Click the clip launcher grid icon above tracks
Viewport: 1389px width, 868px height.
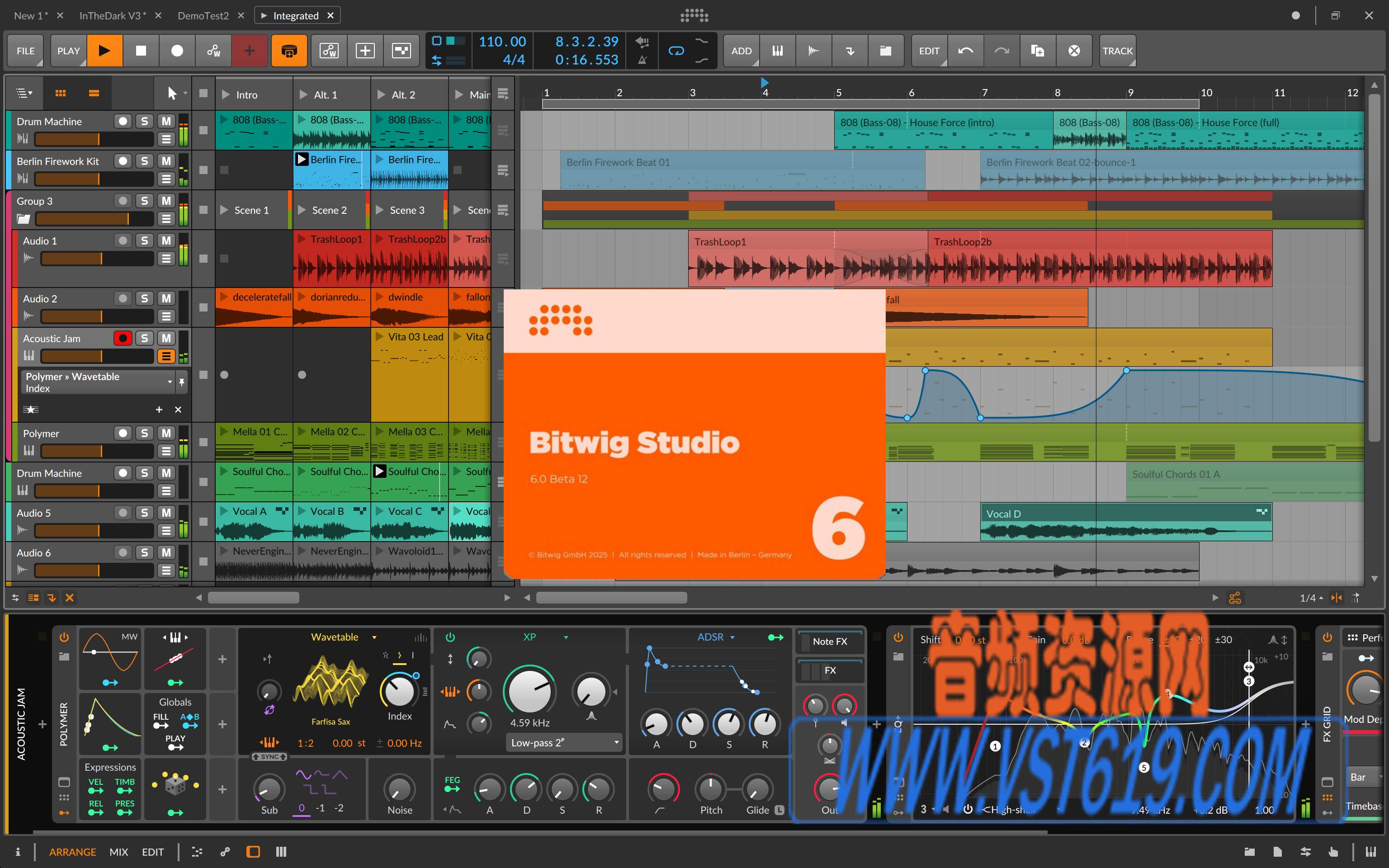coord(61,92)
